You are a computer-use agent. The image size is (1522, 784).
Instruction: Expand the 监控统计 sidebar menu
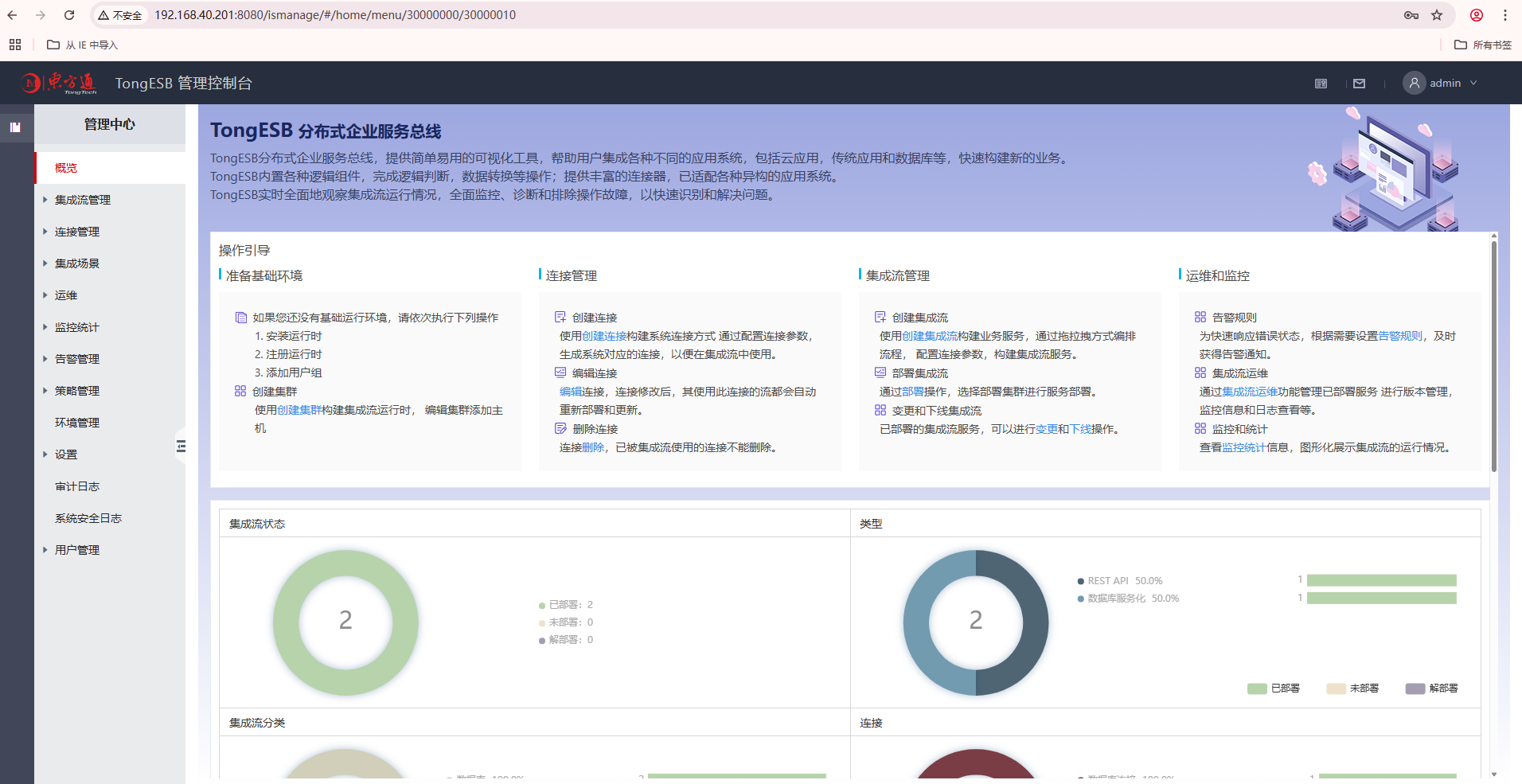pos(110,327)
